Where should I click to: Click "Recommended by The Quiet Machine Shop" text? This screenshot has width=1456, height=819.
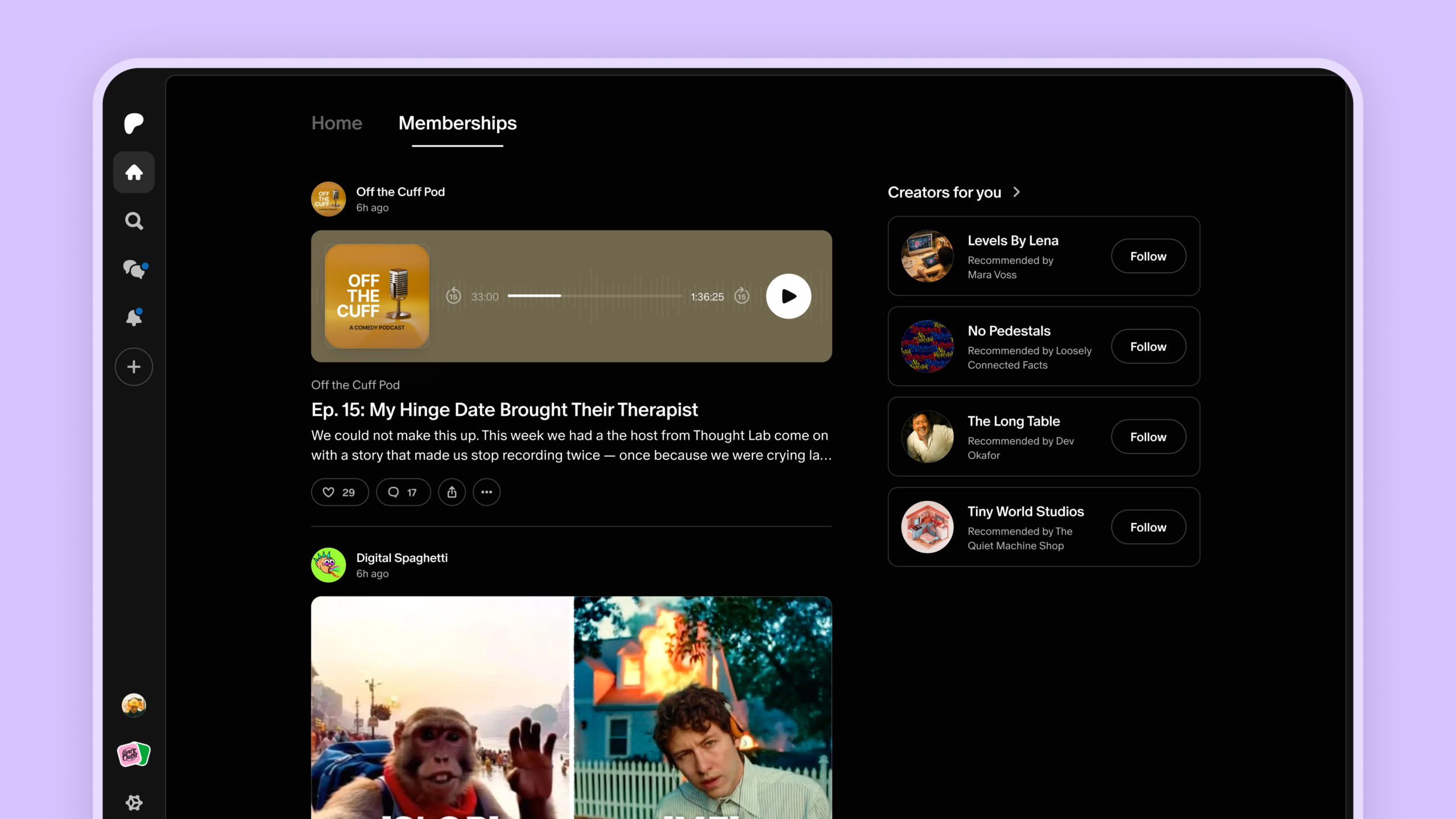[1020, 539]
